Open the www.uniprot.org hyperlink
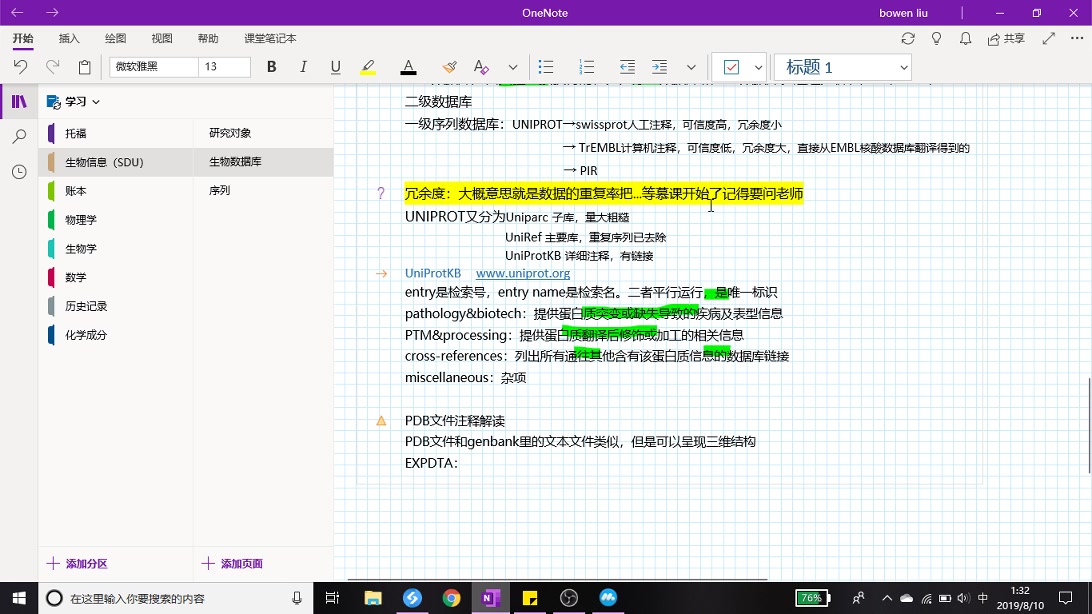Screen dimensions: 1092x614 click(522, 273)
